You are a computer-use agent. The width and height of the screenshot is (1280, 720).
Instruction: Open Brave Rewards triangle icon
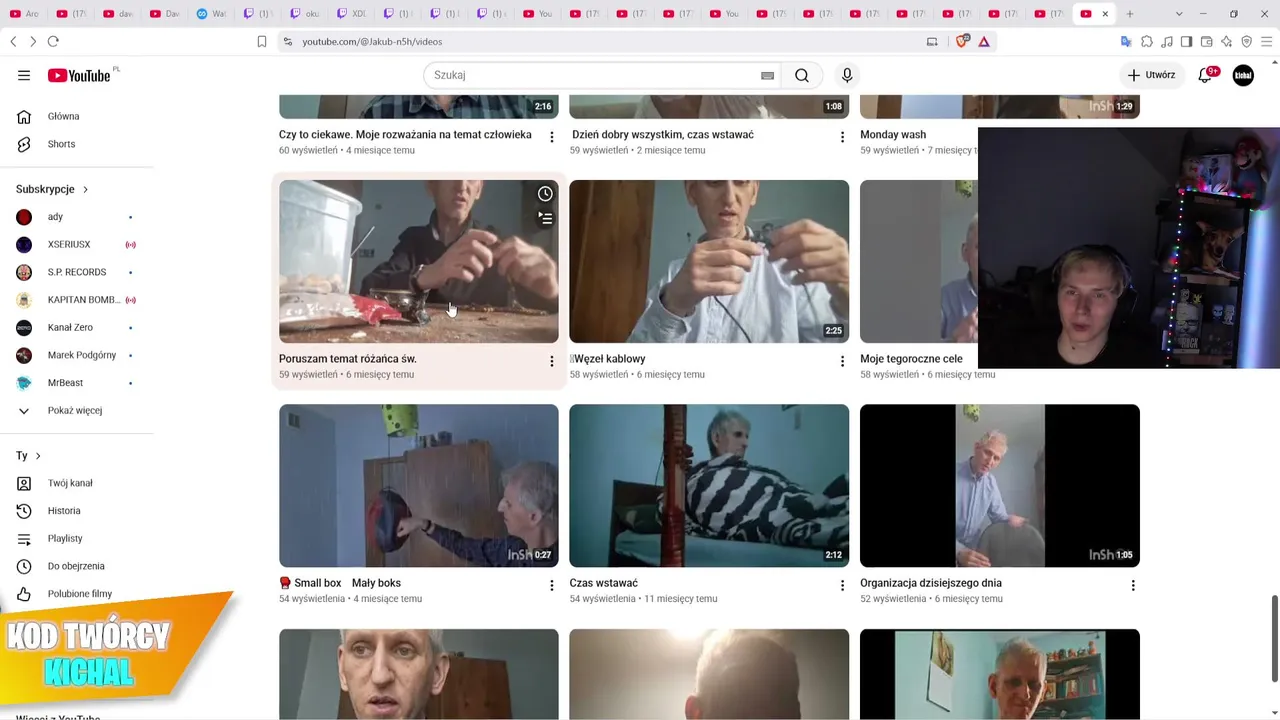point(984,41)
